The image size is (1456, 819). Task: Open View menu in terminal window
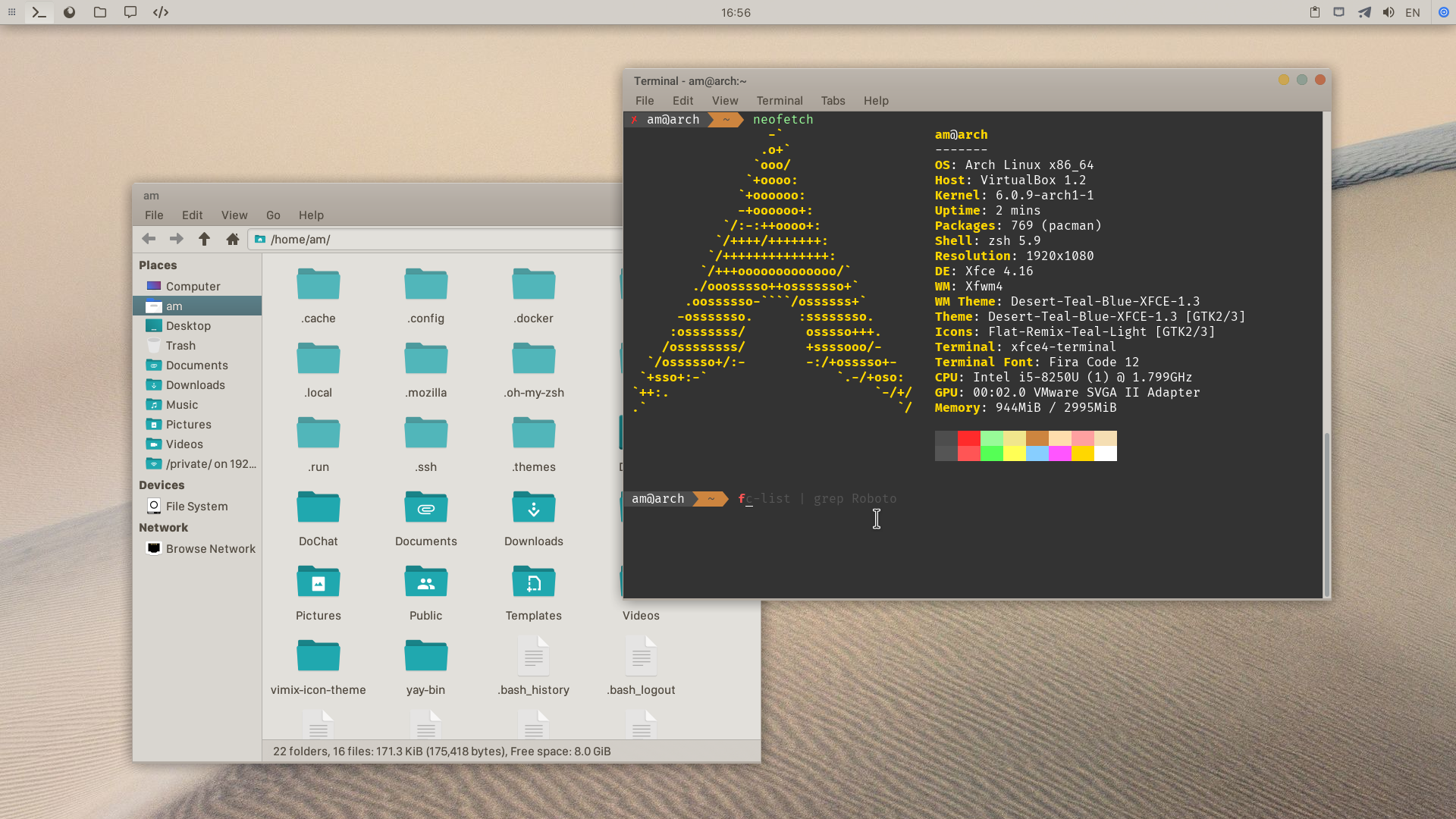point(725,100)
